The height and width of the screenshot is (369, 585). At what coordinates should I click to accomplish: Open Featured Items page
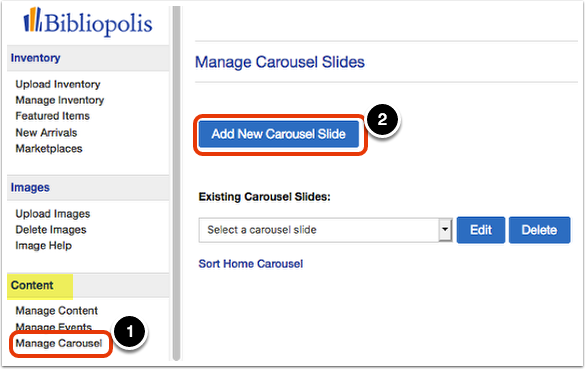point(53,116)
